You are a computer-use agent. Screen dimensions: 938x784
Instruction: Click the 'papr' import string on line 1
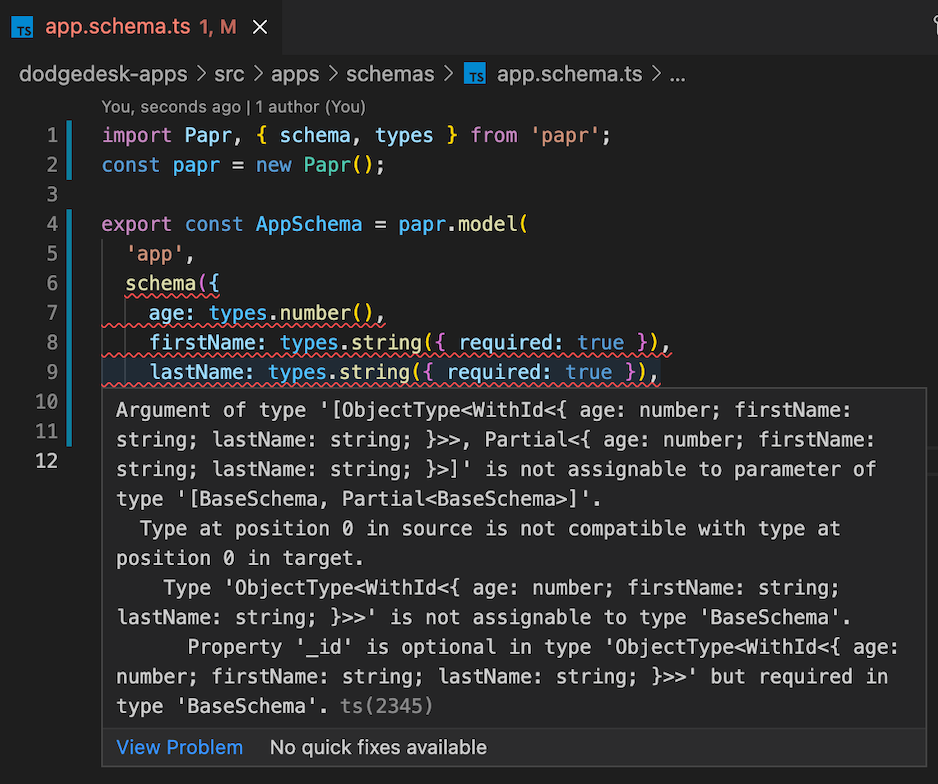point(568,134)
